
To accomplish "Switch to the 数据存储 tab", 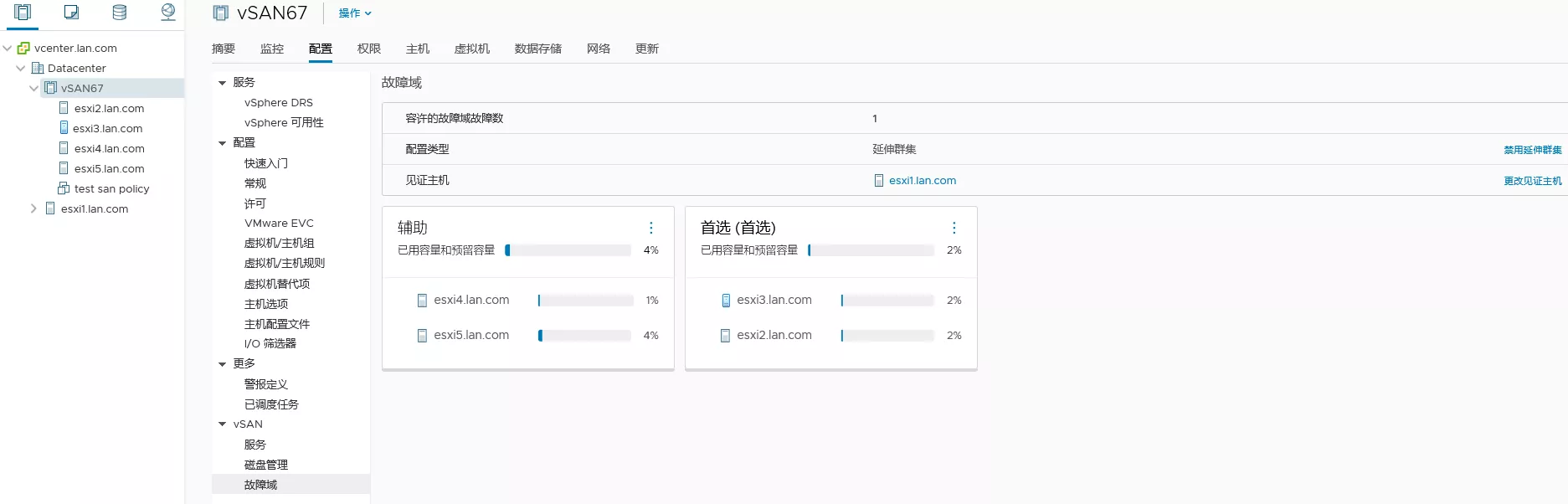I will click(537, 49).
